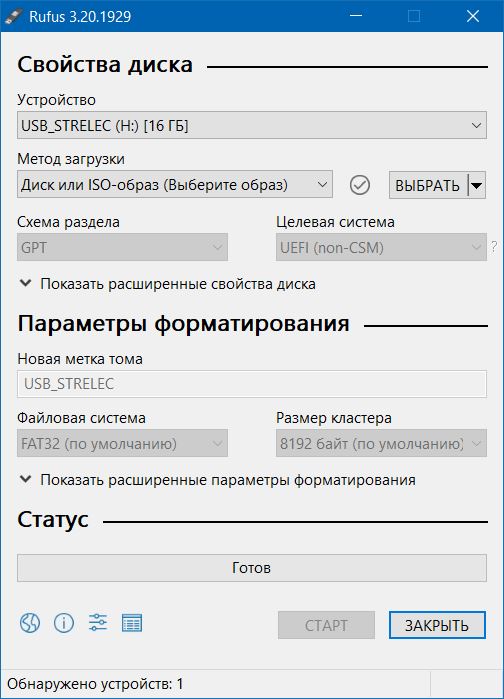Open the Схема раздела GPT dropdown
The height and width of the screenshot is (699, 504).
tap(123, 247)
